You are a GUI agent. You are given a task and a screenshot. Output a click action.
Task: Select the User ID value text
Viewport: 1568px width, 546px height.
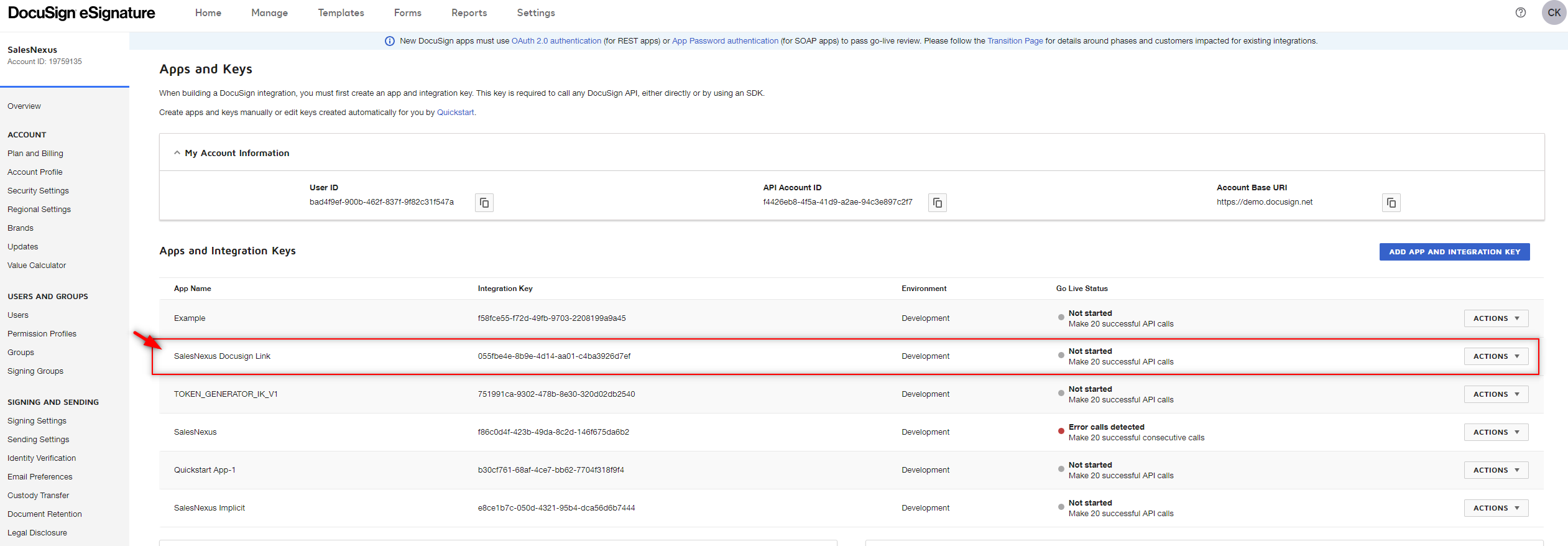tap(382, 202)
